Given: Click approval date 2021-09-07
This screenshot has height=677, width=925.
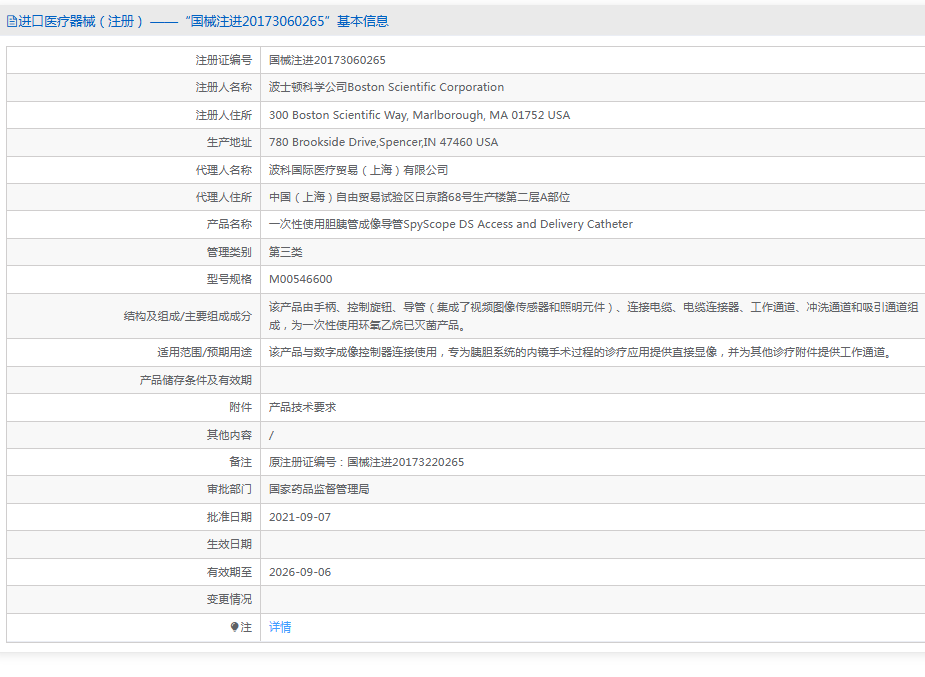Looking at the screenshot, I should (x=300, y=517).
